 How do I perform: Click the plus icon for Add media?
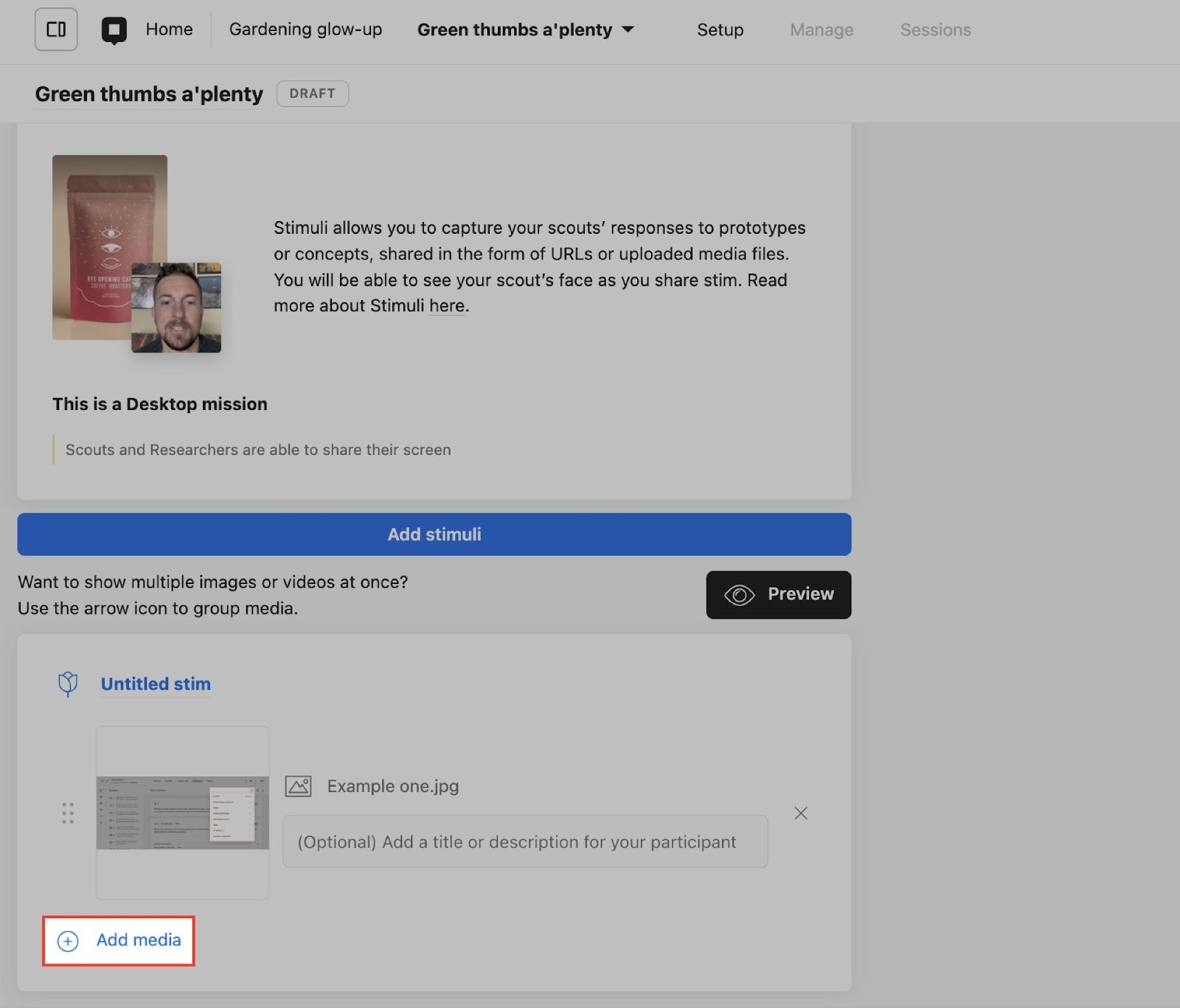coord(68,941)
